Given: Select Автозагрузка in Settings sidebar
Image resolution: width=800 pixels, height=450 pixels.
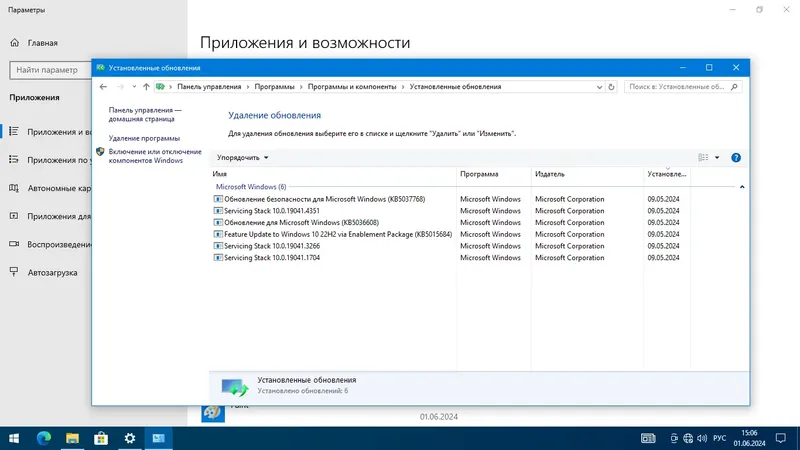Looking at the screenshot, I should [43, 272].
